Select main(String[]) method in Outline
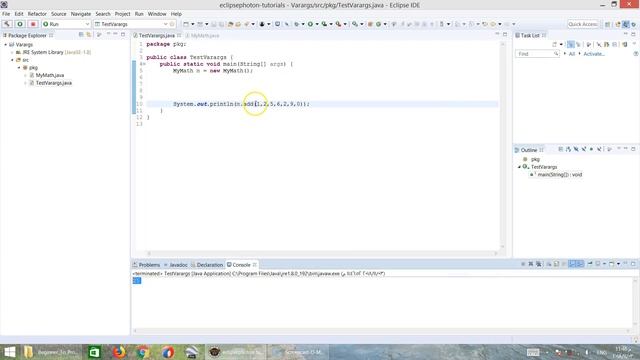Image resolution: width=640 pixels, height=360 pixels. point(559,175)
